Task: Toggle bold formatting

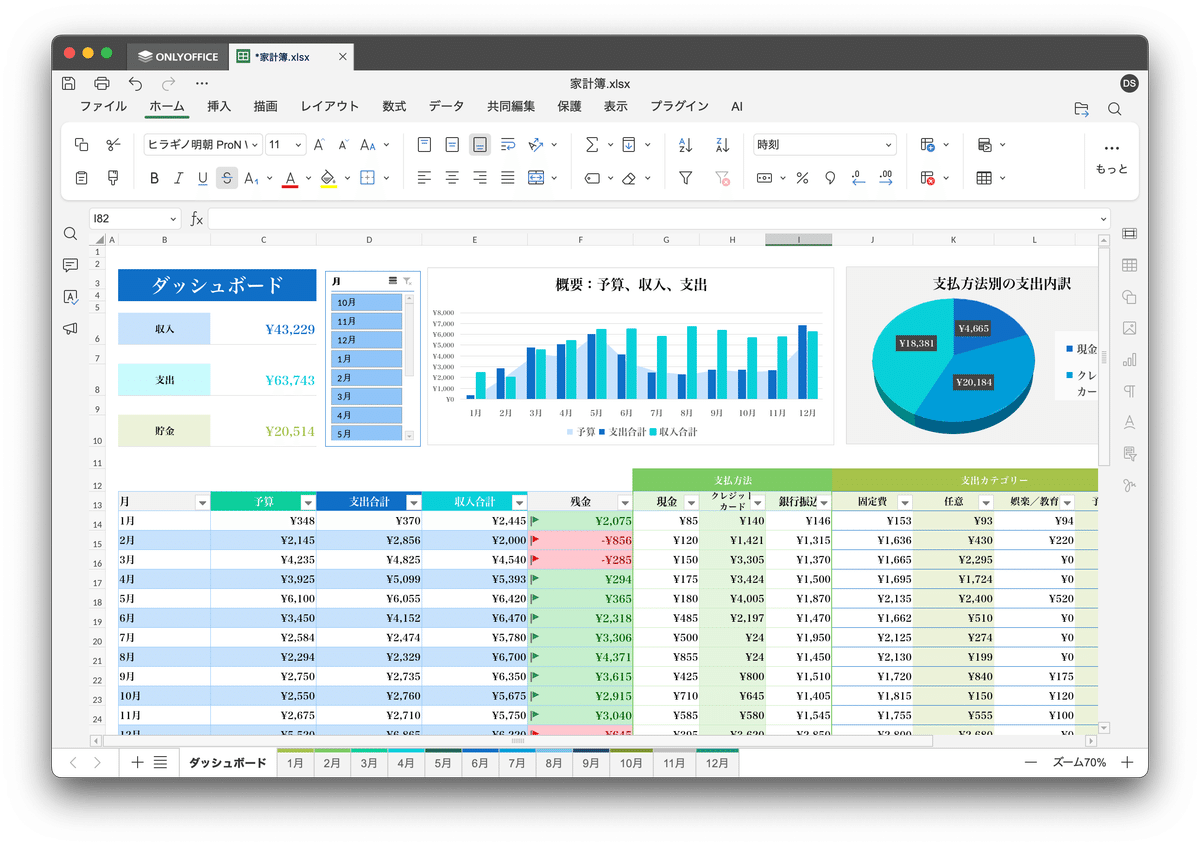Action: tap(154, 178)
